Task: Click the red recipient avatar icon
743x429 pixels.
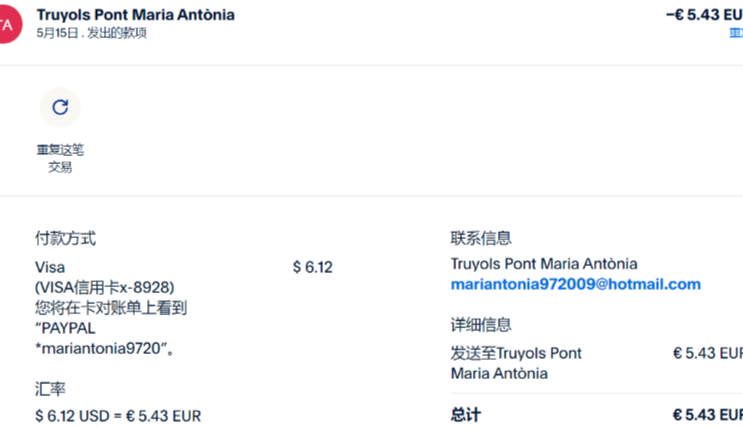Action: pyautogui.click(x=8, y=24)
